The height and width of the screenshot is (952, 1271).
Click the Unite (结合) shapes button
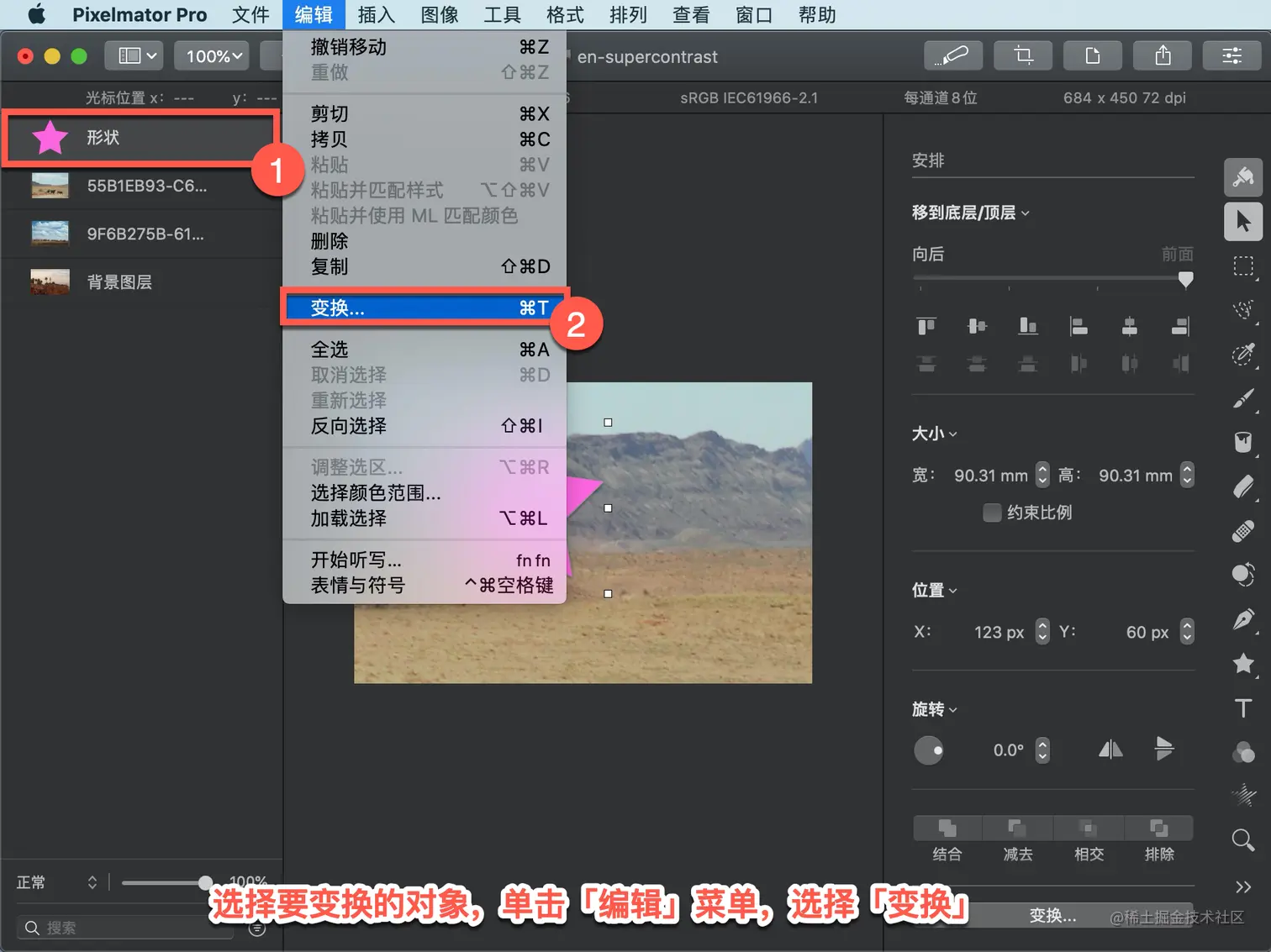pos(947,828)
